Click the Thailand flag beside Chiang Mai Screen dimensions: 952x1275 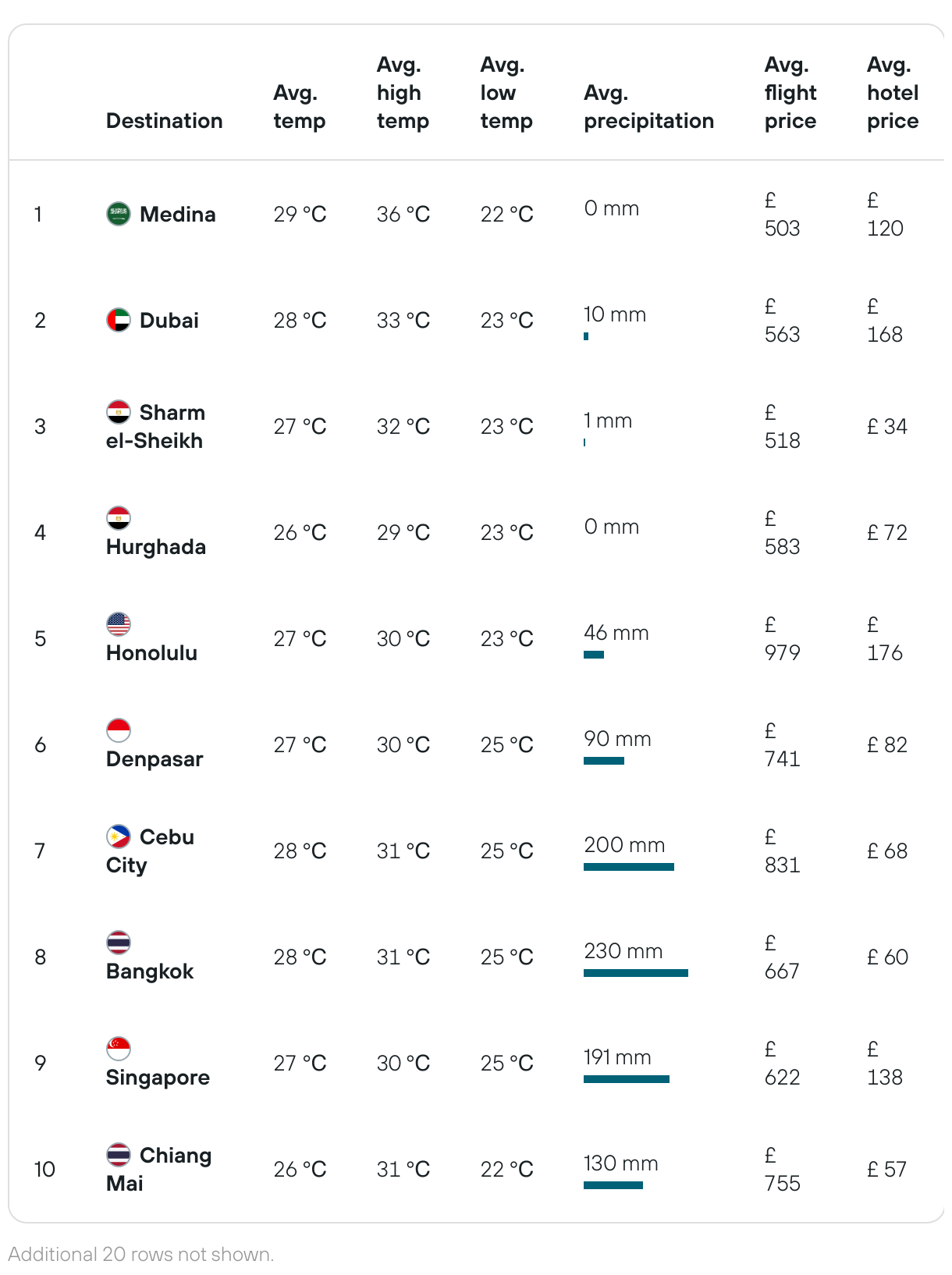119,1155
